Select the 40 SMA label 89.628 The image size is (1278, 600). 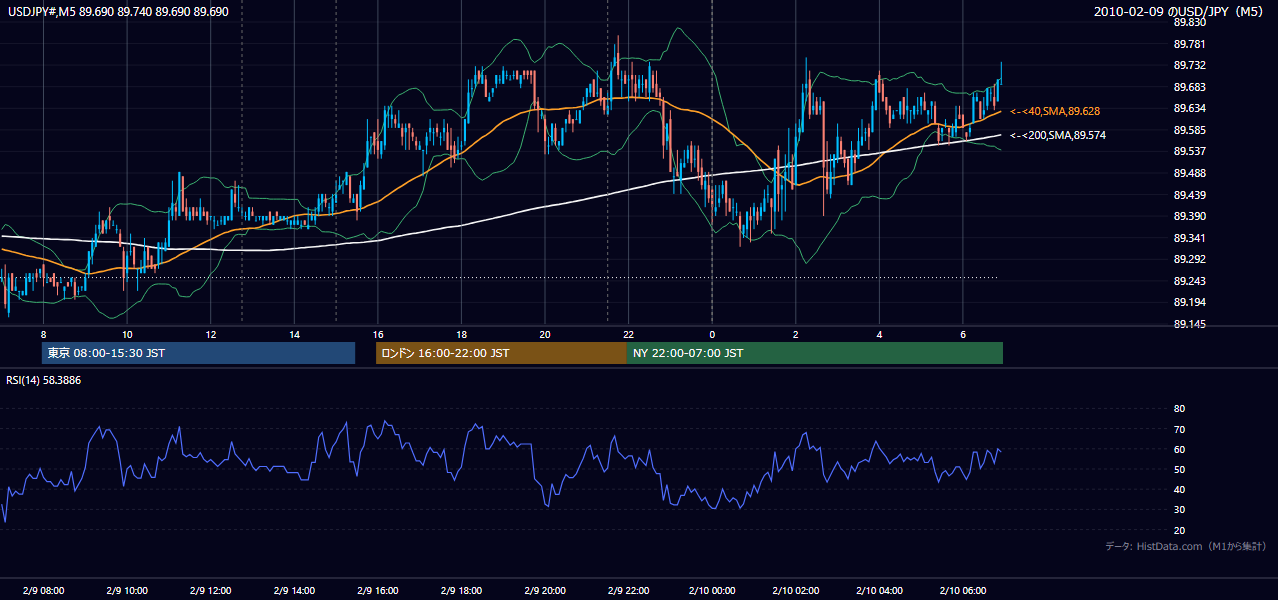(x=1055, y=111)
